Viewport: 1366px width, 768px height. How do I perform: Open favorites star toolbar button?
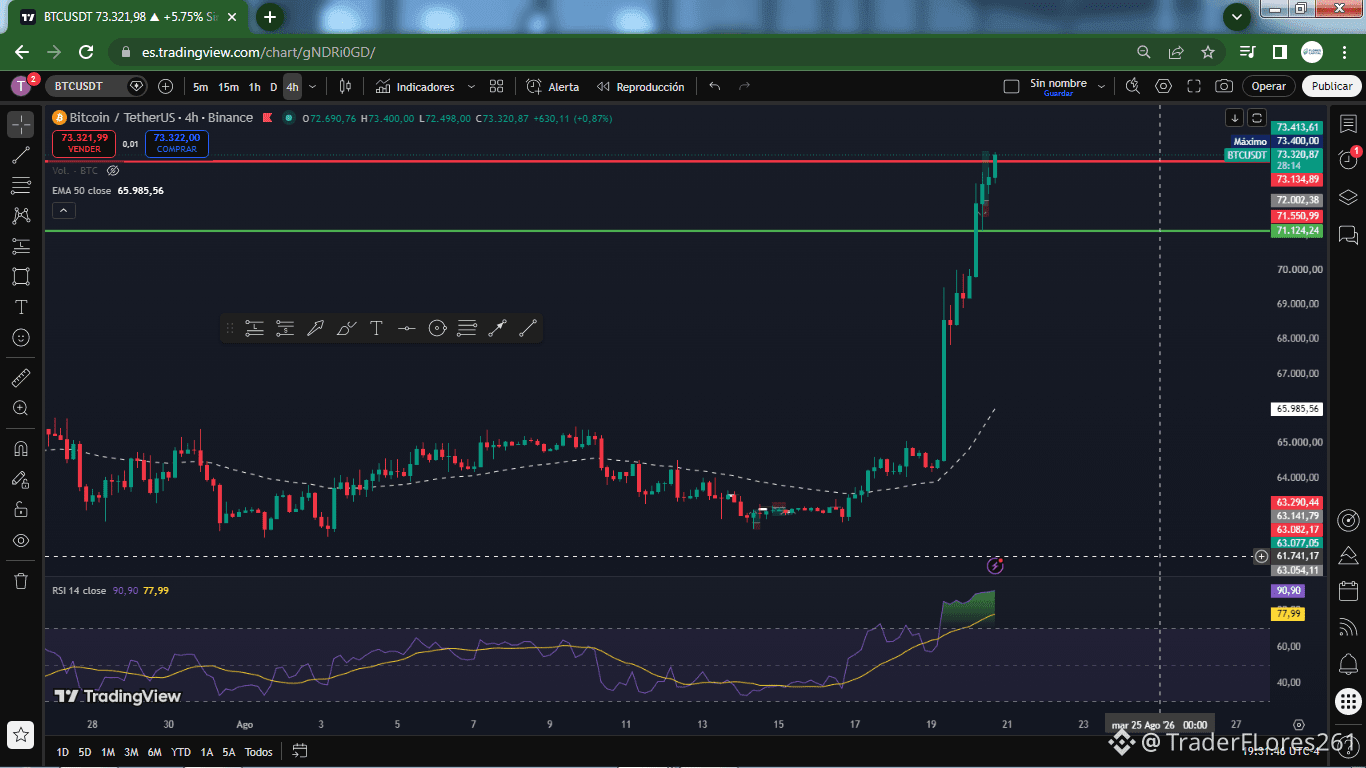click(21, 735)
